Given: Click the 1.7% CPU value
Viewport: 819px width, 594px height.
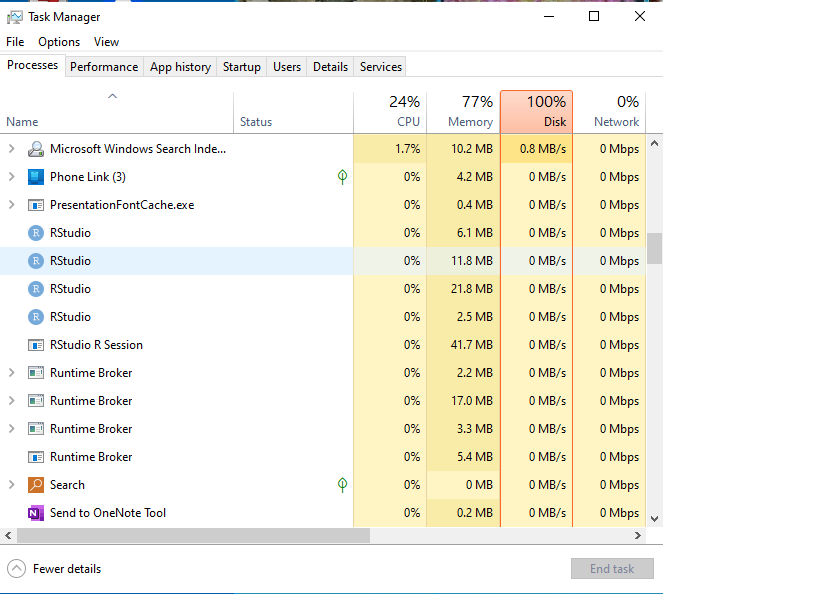Looking at the screenshot, I should (x=407, y=149).
